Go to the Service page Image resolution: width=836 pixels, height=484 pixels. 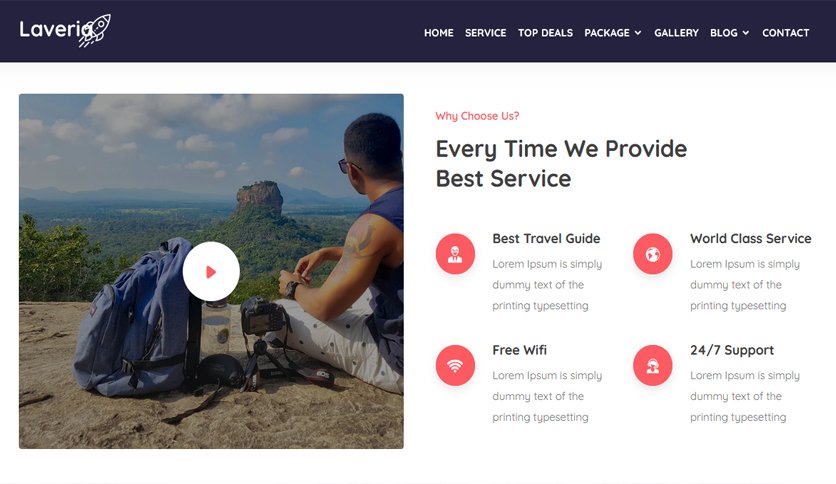pos(486,33)
